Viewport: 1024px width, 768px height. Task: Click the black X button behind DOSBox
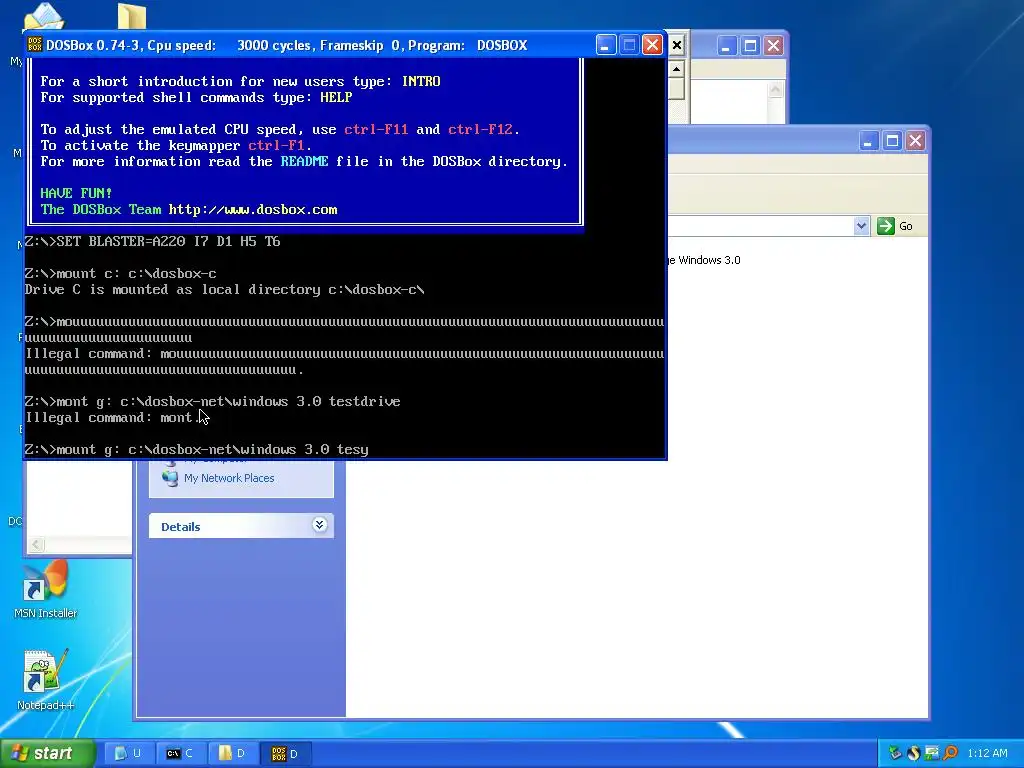click(677, 45)
